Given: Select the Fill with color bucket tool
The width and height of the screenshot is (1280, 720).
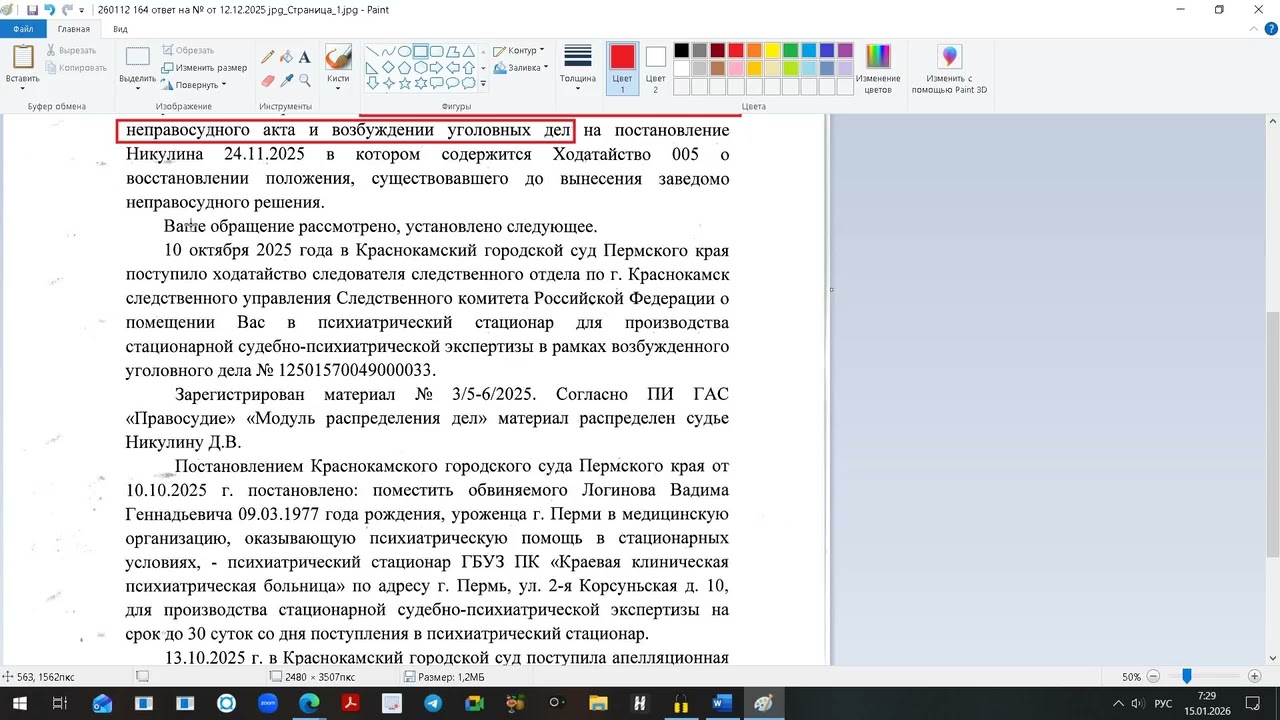Looking at the screenshot, I should pyautogui.click(x=286, y=57).
